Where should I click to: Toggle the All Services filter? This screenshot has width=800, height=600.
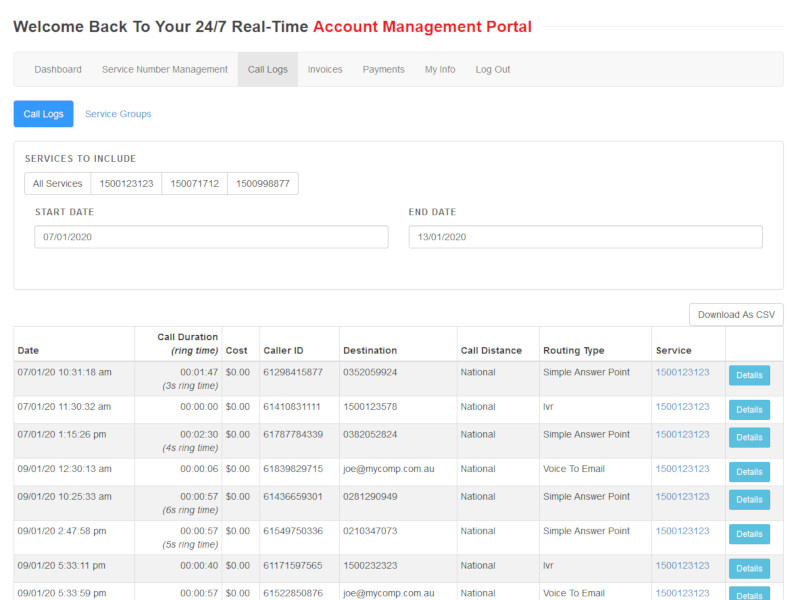click(x=57, y=184)
